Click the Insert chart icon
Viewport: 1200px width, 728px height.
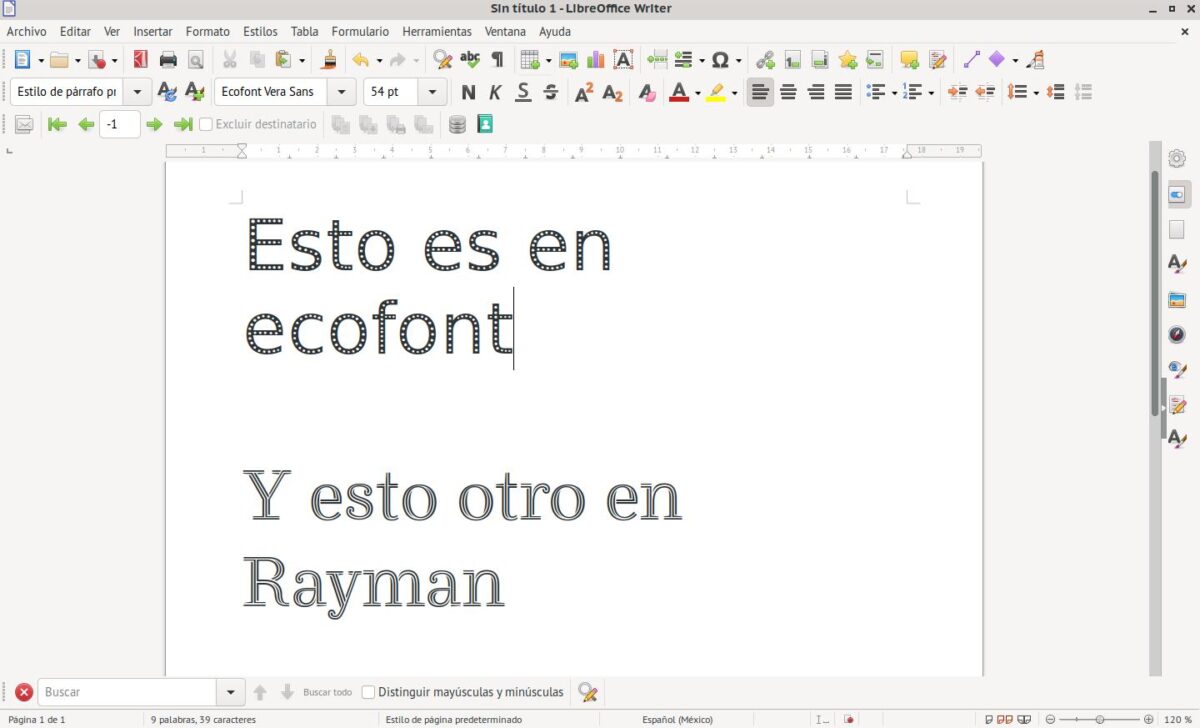coord(596,60)
